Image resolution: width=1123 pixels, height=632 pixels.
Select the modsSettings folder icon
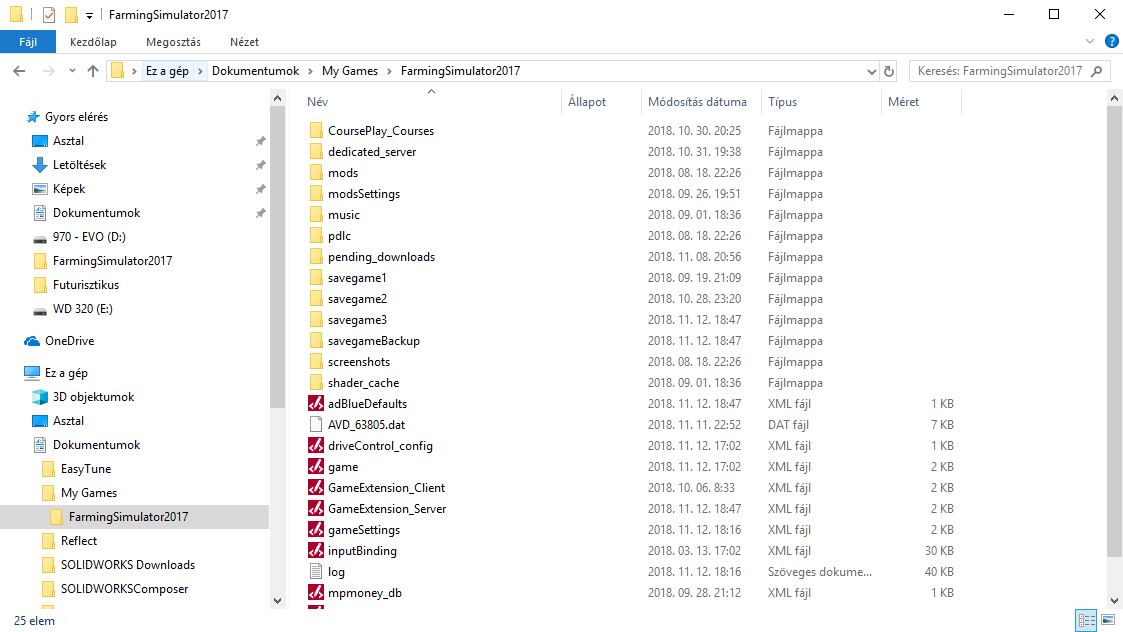(x=316, y=193)
